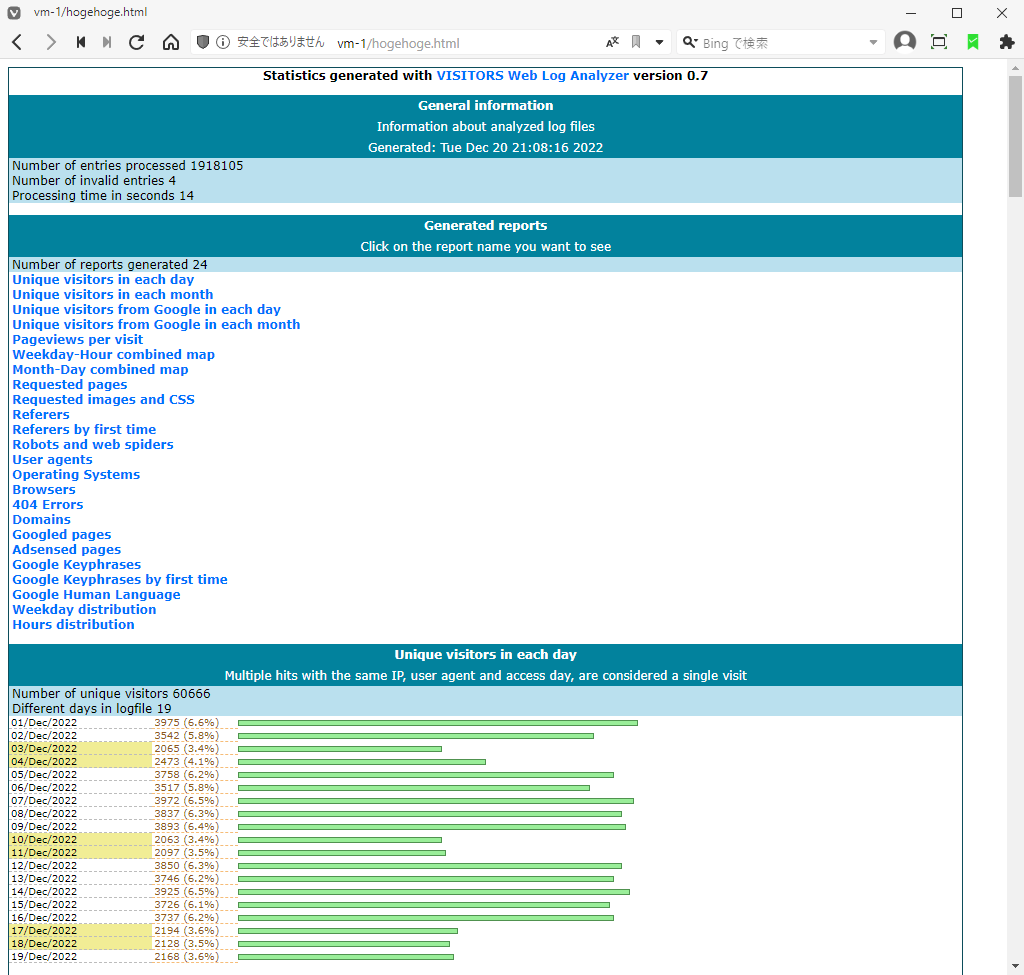Screen dimensions: 1024x975
Task: Click the 10/Dec/2022 highlighted date
Action: click(44, 840)
